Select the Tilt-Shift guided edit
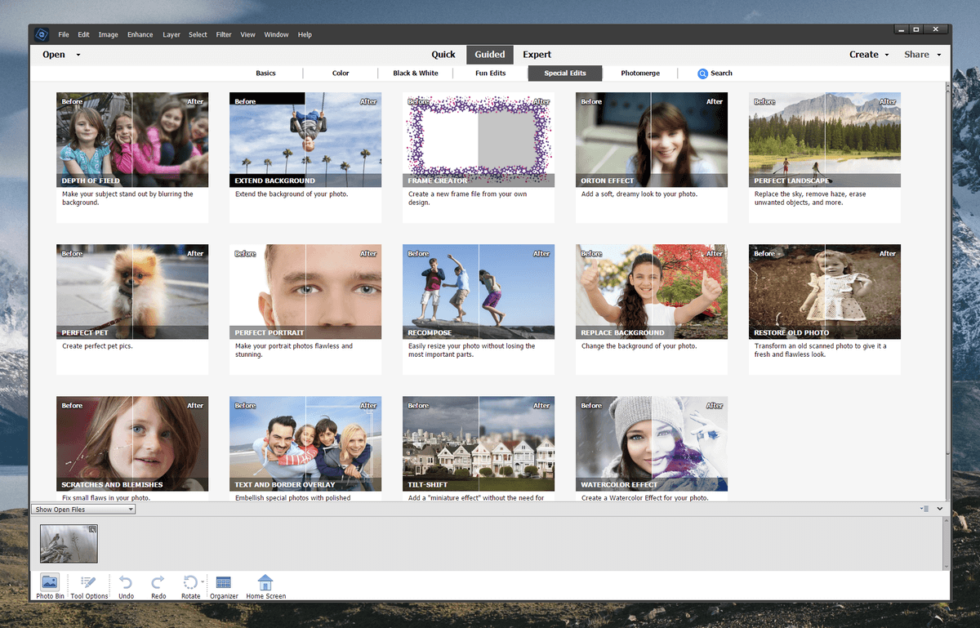The image size is (980, 628). (478, 444)
